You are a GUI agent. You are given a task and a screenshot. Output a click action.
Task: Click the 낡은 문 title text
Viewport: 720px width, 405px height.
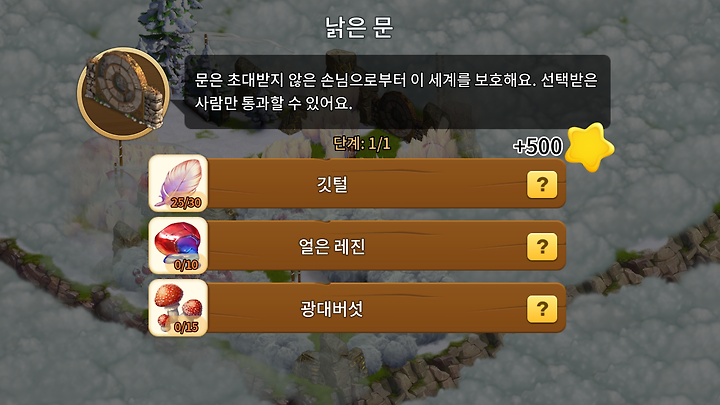point(359,28)
